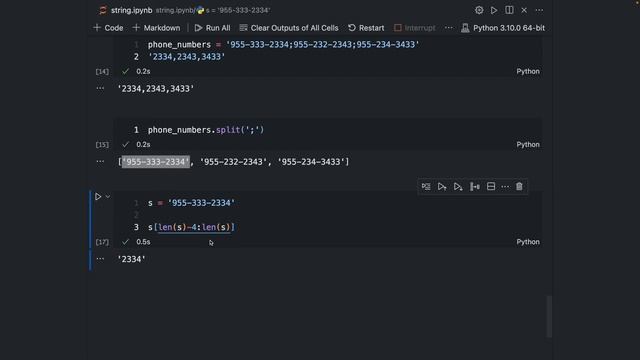Add a new Markdown cell

(156, 28)
